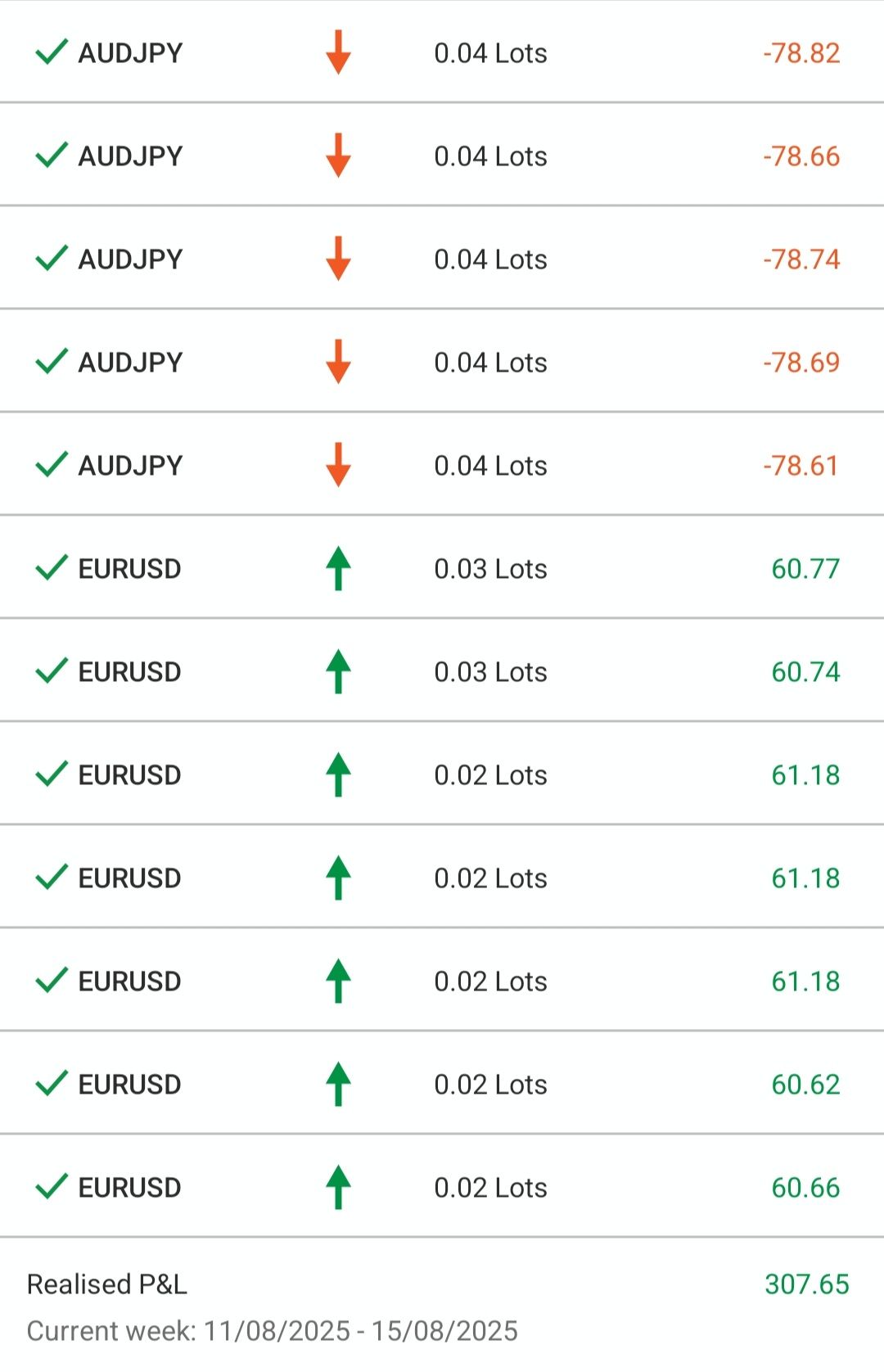This screenshot has height=1372, width=884.
Task: Click the green up arrow in the 60.62 row
Action: 338,1084
